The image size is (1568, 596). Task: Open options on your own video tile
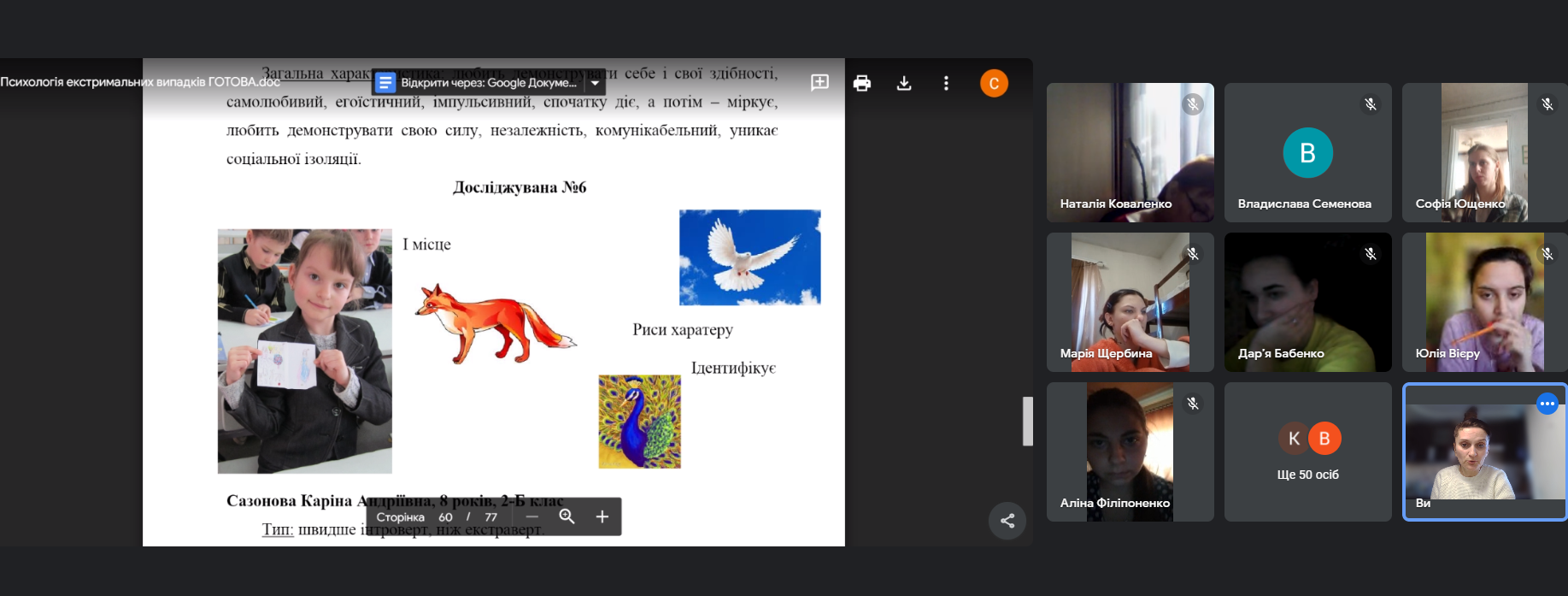pos(1547,404)
